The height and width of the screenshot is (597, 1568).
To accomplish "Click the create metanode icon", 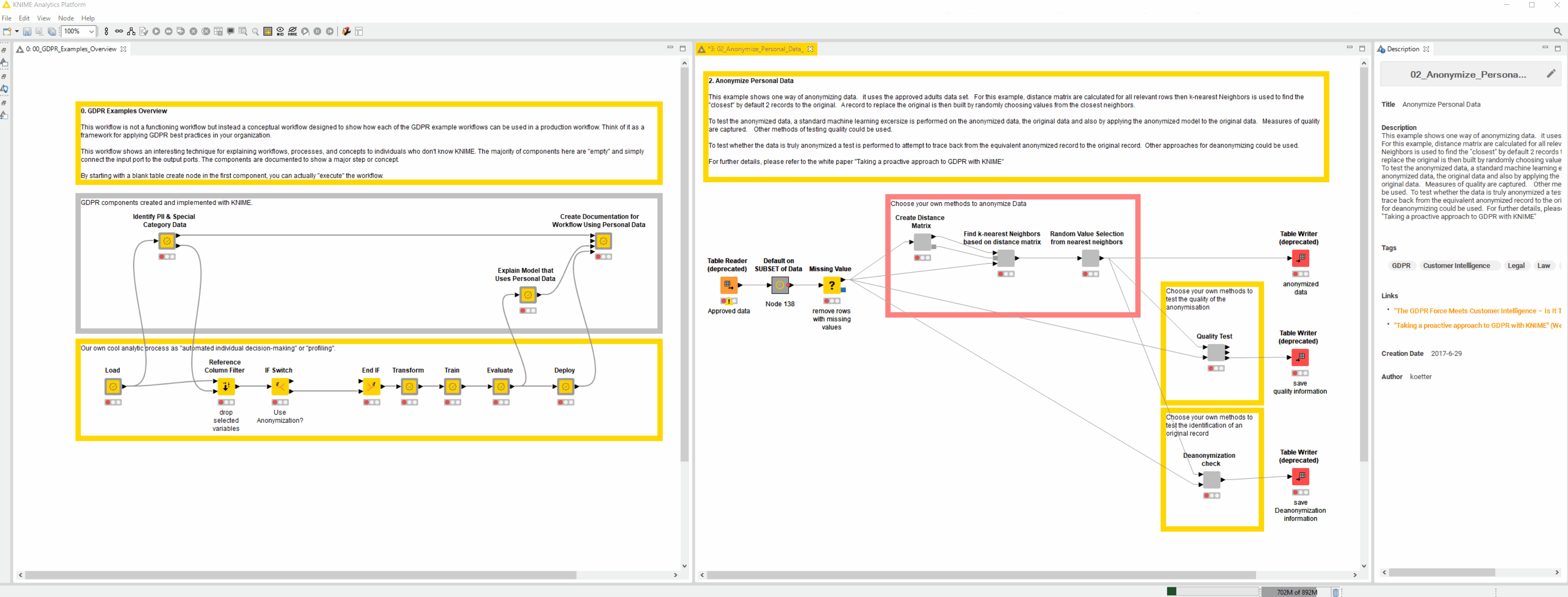I will (268, 31).
